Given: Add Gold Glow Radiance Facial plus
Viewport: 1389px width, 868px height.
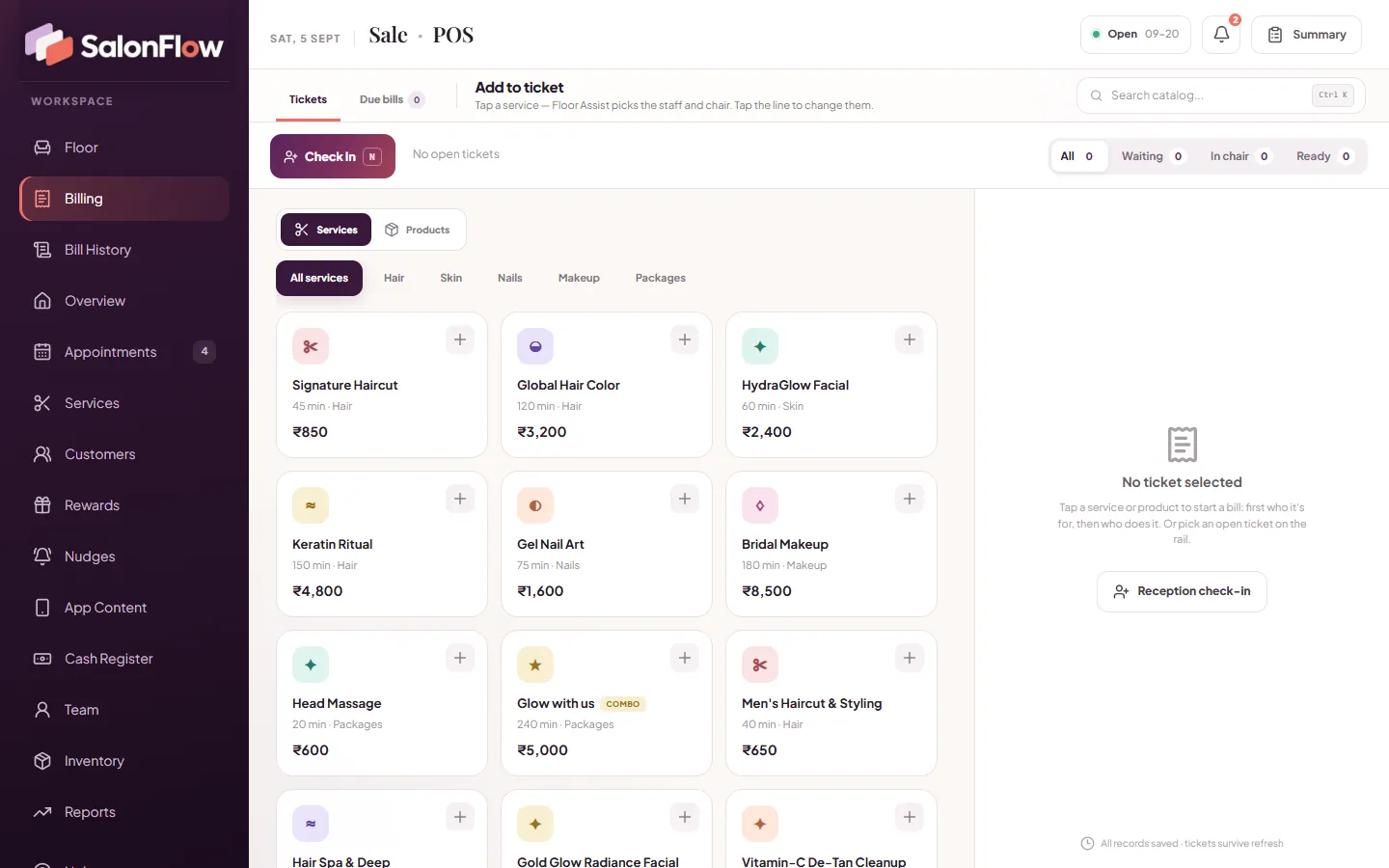Looking at the screenshot, I should click(x=685, y=817).
